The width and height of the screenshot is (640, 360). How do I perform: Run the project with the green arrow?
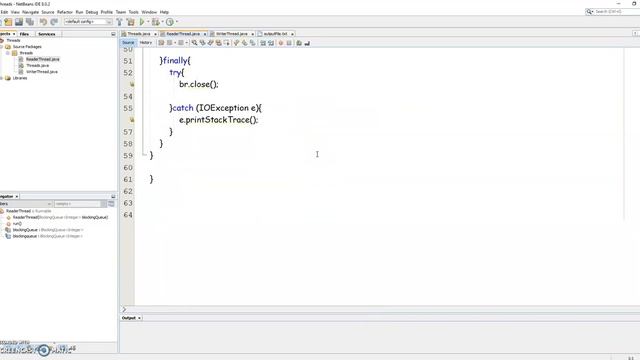click(x=142, y=22)
